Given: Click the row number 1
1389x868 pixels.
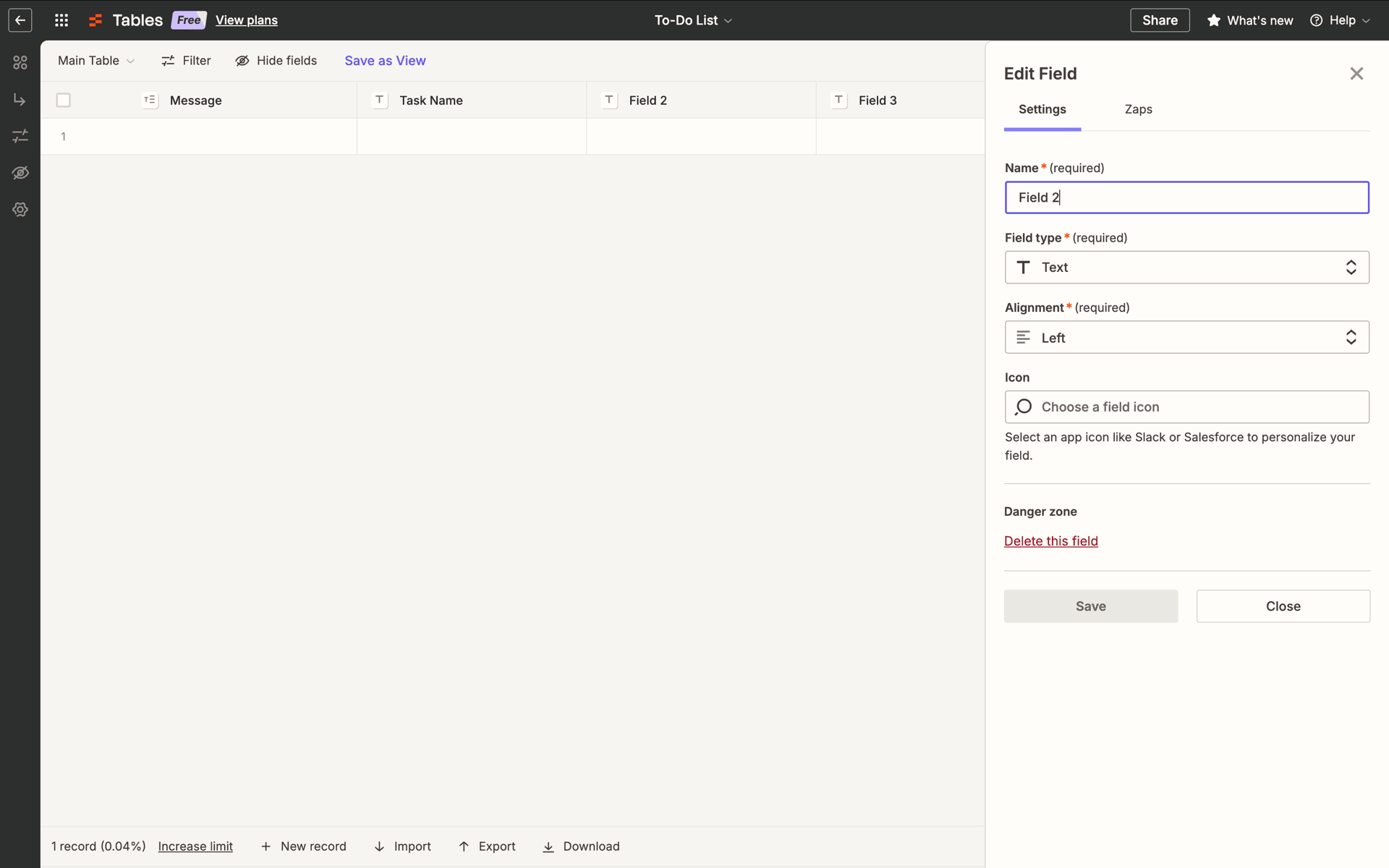Looking at the screenshot, I should 64,137.
